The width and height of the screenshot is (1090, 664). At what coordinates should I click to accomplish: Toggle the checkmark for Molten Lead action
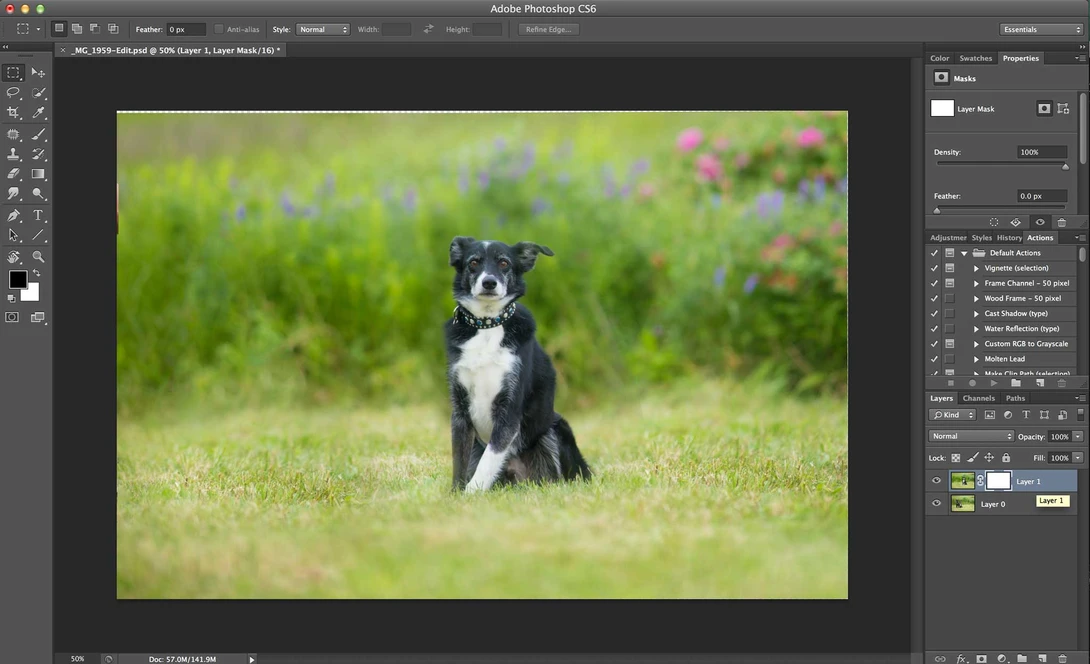[x=934, y=359]
